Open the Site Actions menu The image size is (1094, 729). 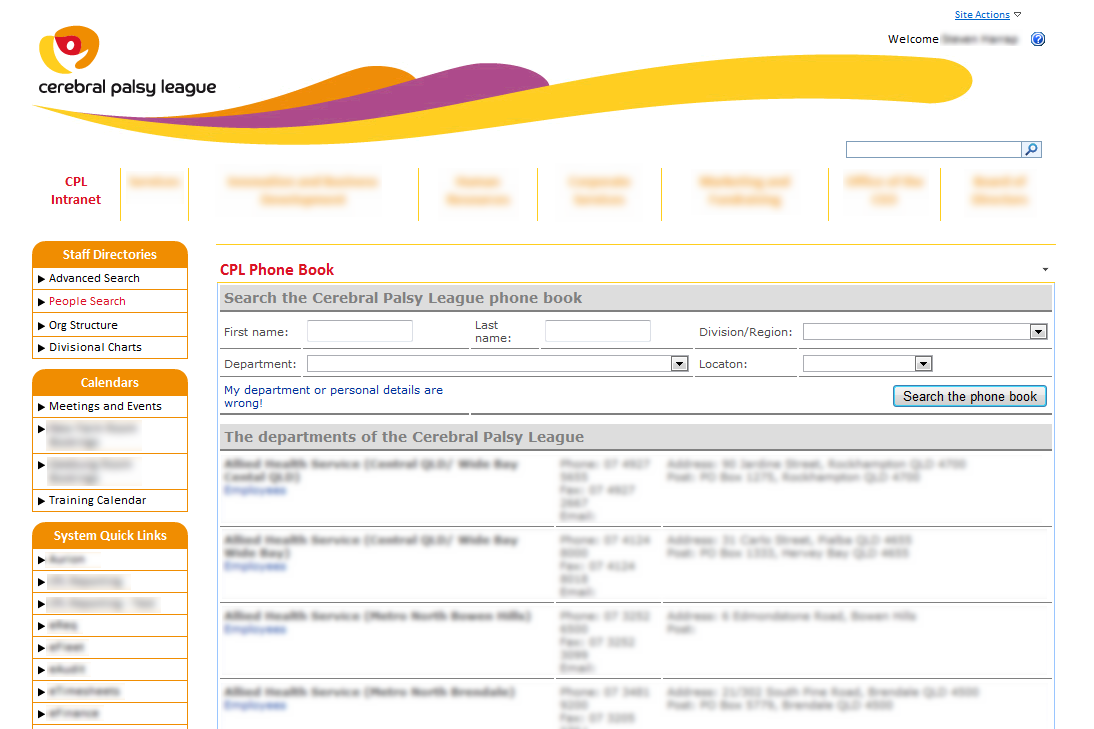(987, 15)
